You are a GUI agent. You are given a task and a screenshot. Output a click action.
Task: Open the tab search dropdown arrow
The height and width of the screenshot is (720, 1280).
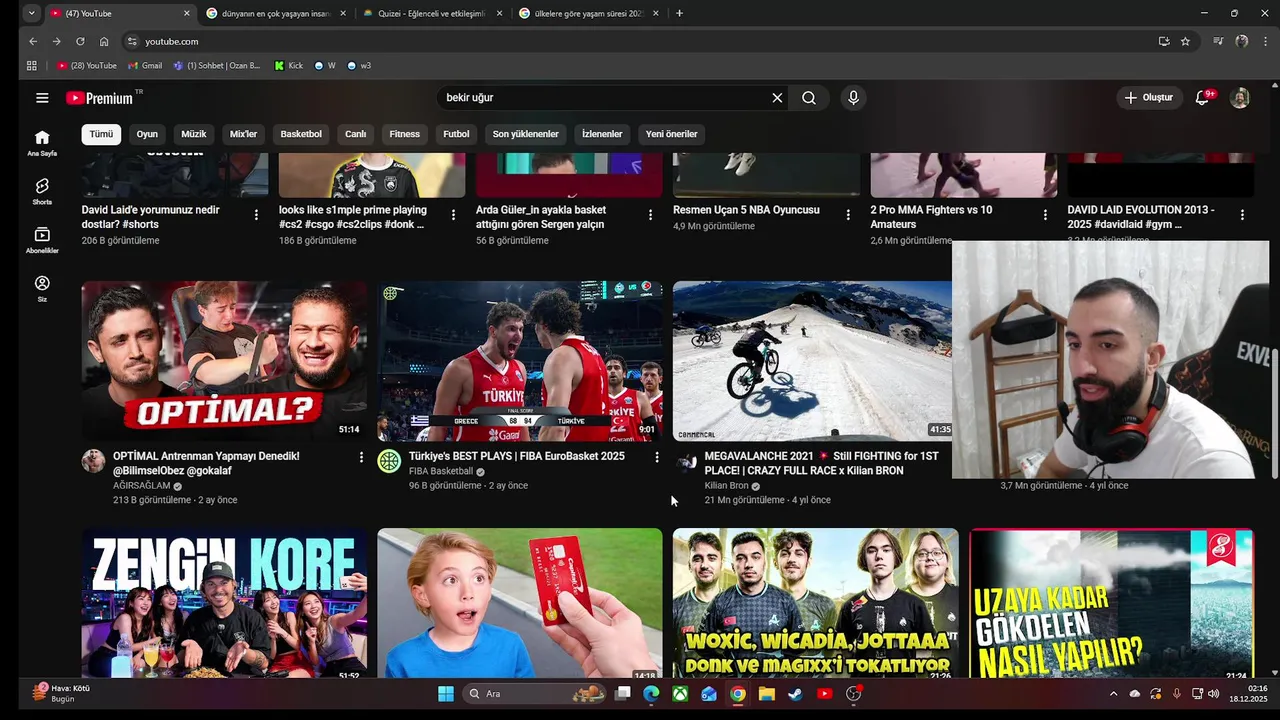pos(32,13)
